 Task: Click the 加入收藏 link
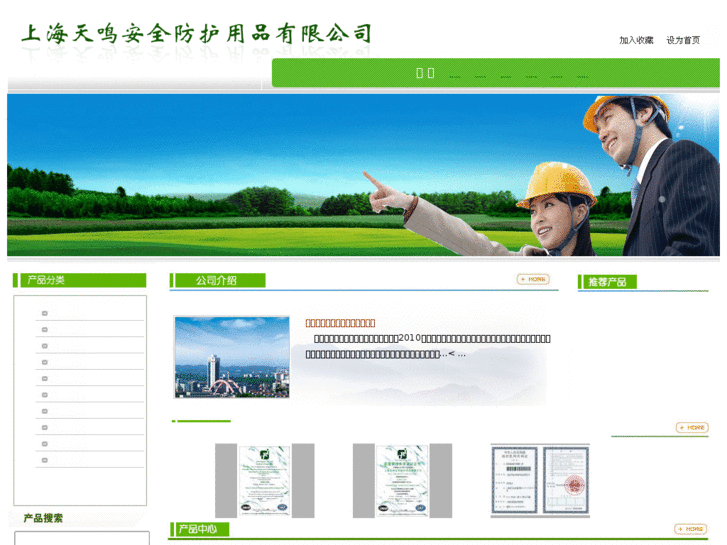(x=636, y=40)
